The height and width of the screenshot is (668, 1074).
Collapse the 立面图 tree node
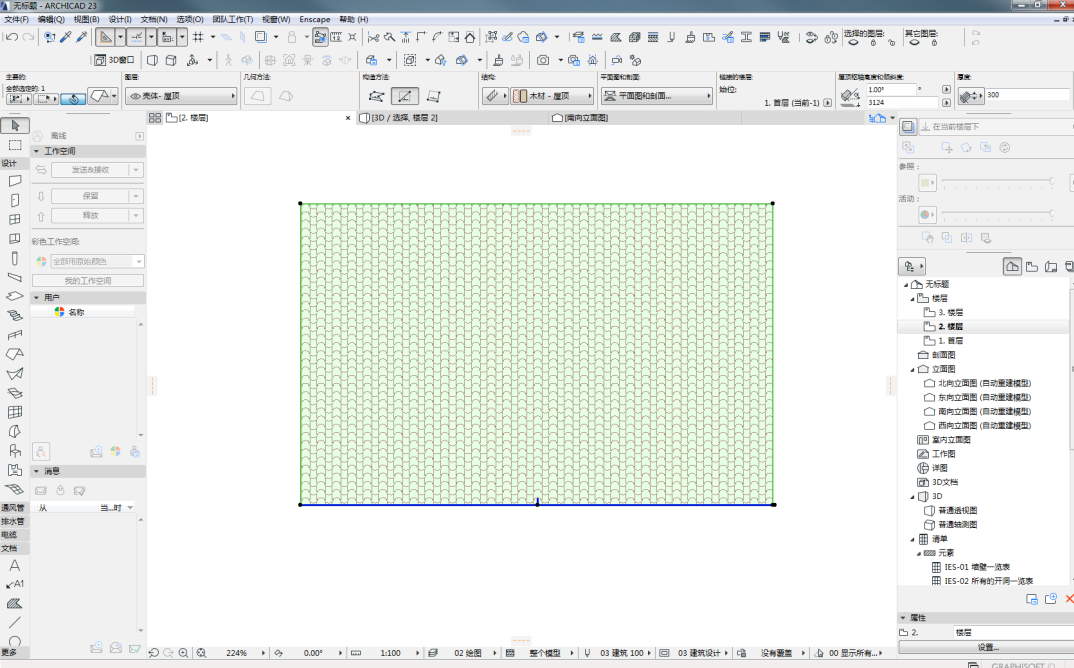[912, 369]
